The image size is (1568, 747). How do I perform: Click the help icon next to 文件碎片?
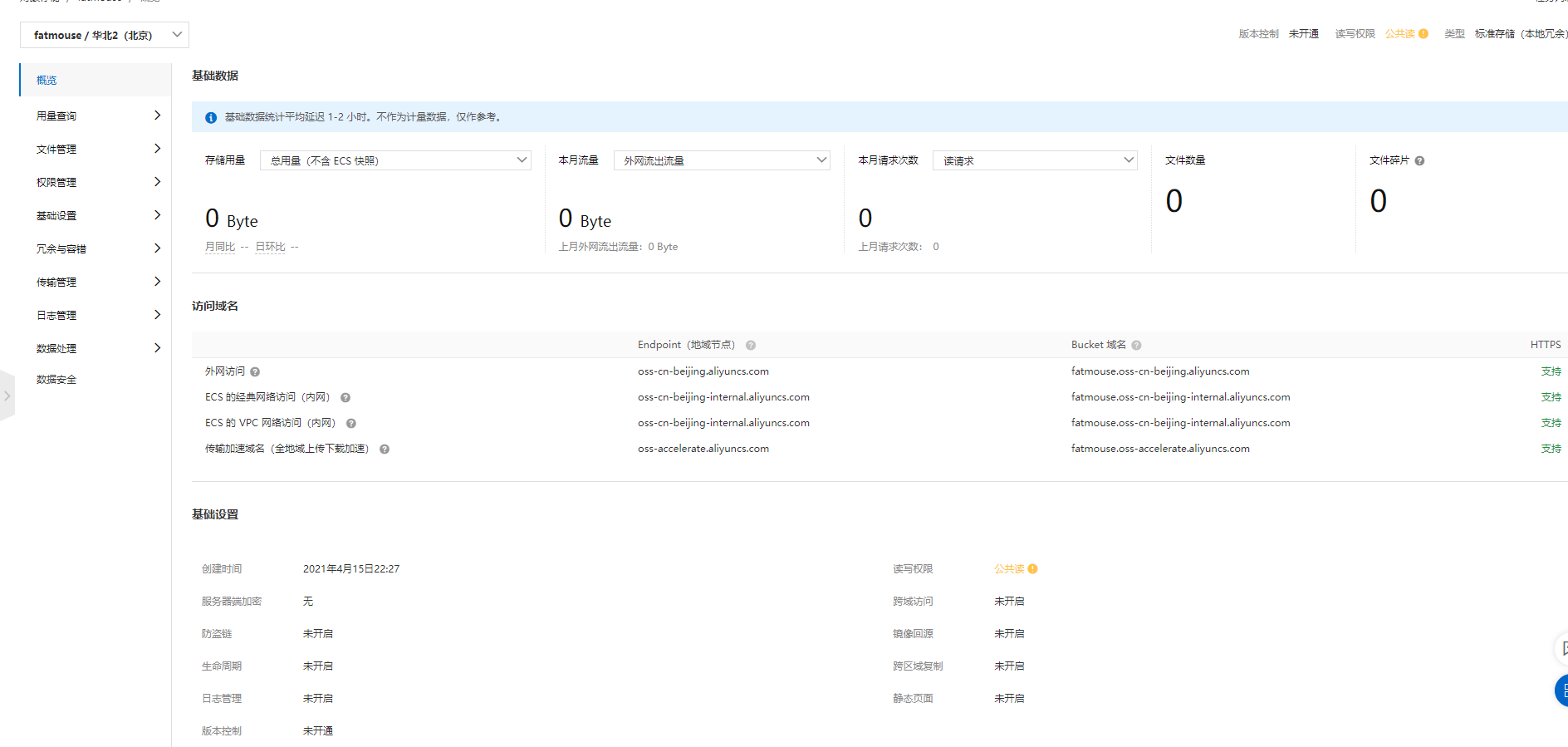(x=1419, y=161)
